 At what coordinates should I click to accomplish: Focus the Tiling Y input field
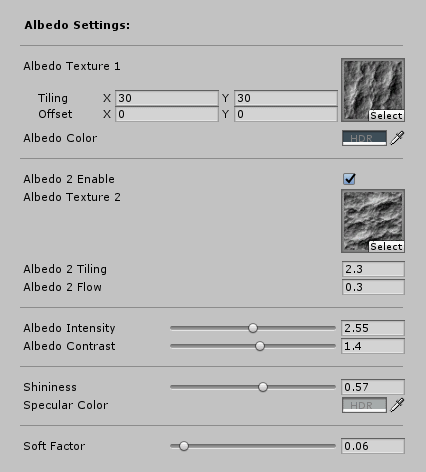click(x=286, y=98)
